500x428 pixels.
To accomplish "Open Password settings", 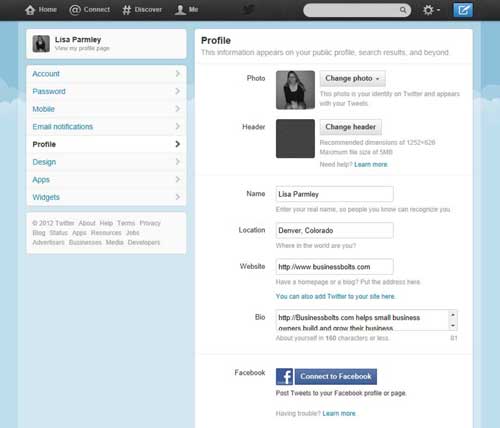I will (x=106, y=91).
